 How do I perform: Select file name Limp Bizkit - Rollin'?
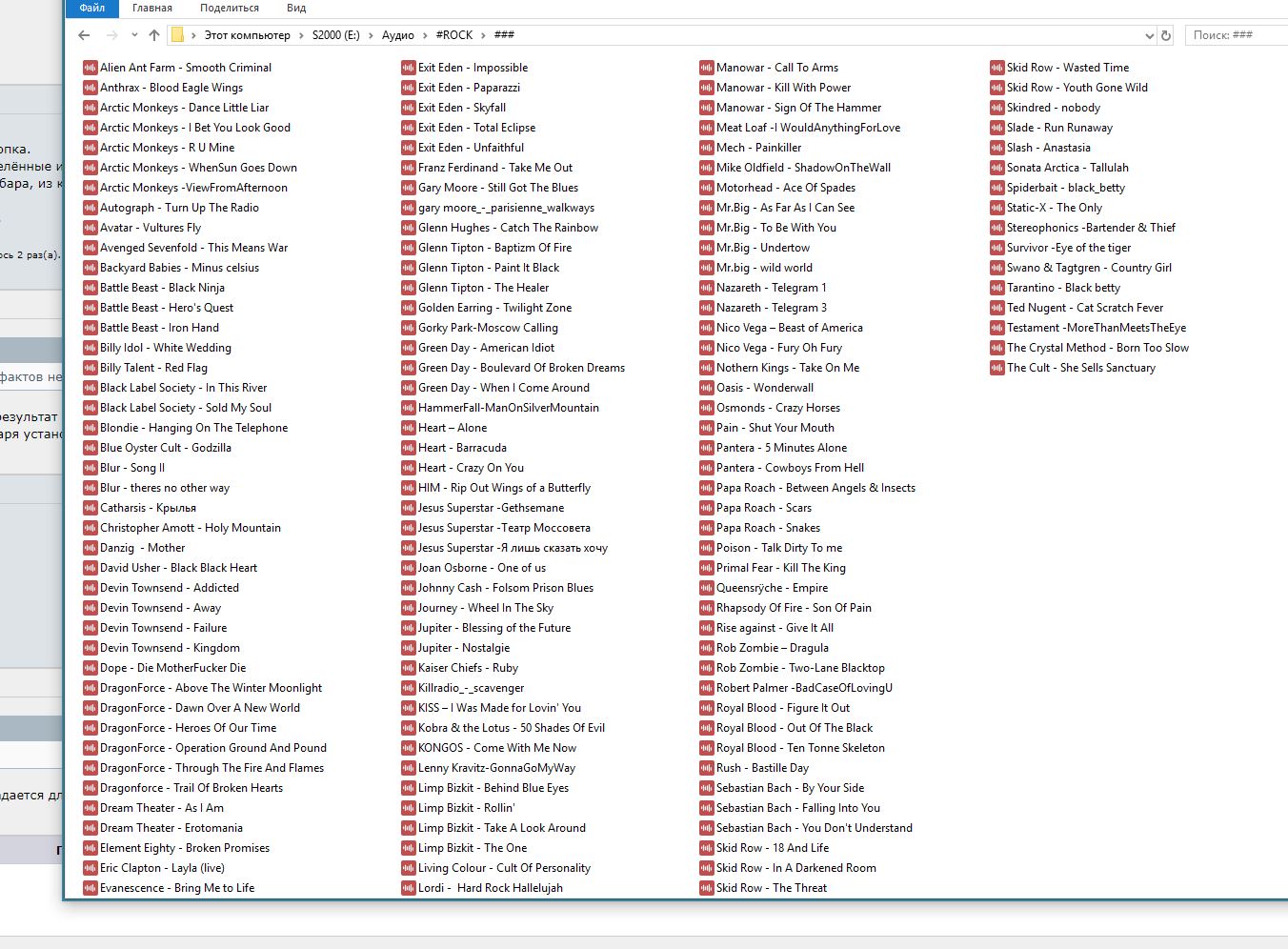click(x=467, y=808)
